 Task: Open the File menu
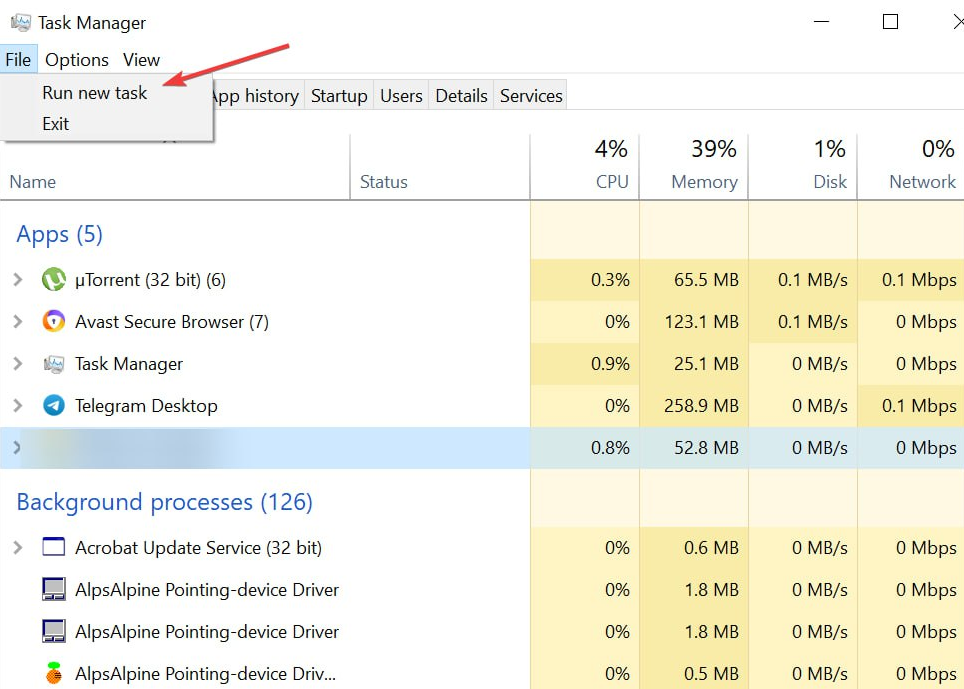18,60
